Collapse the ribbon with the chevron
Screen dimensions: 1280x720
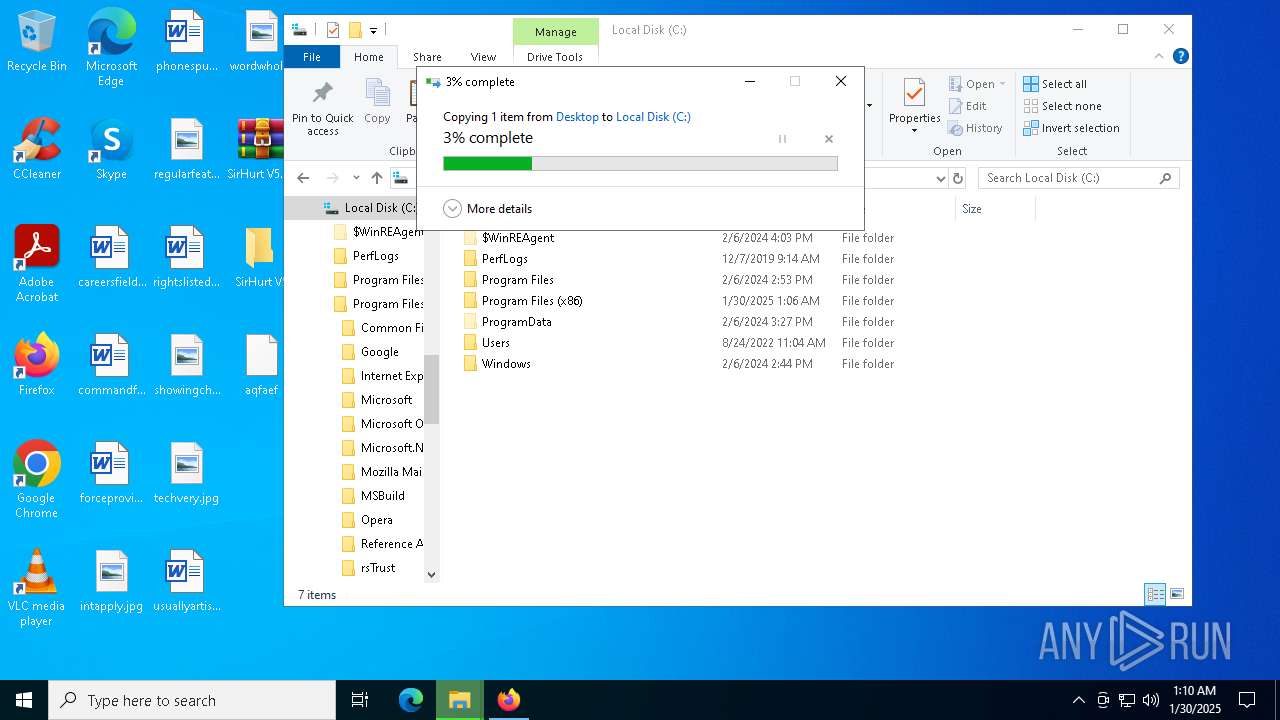tap(1160, 57)
